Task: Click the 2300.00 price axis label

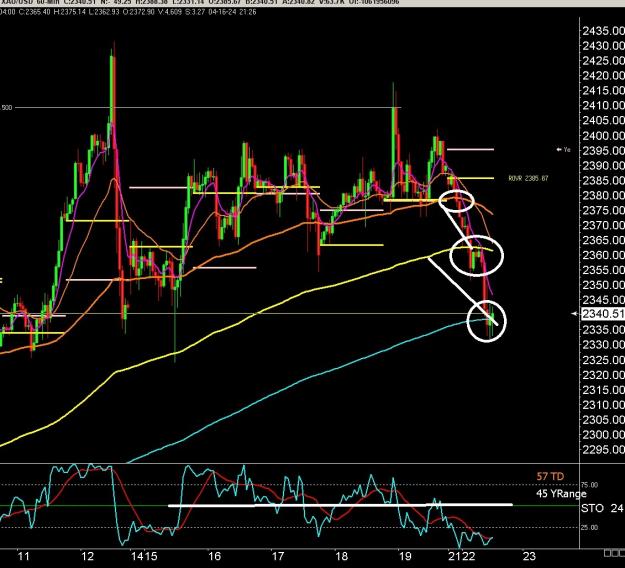Action: click(x=603, y=434)
